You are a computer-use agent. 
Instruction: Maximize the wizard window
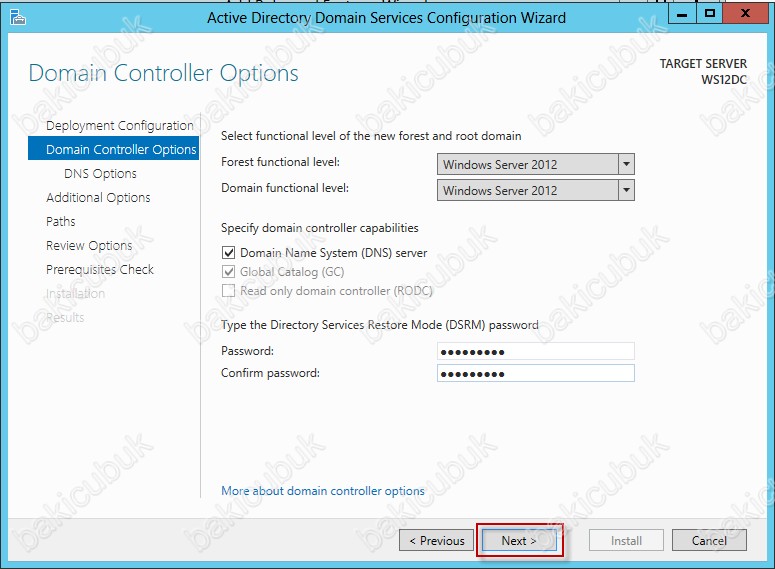tap(710, 14)
